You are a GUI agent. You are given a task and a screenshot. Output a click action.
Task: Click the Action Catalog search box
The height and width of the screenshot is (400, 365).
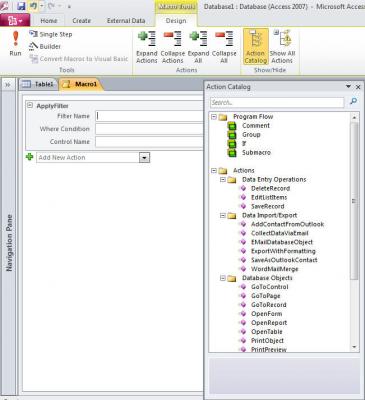tap(277, 102)
